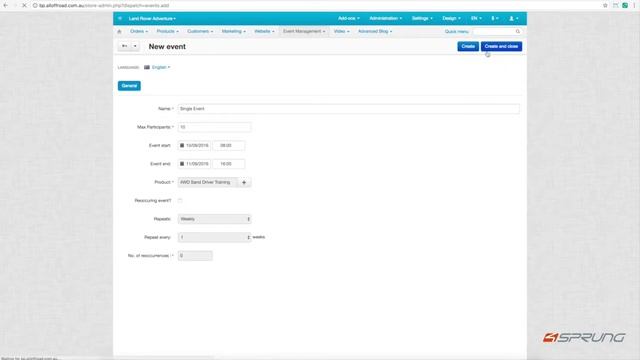Click the Max Participants field
The width and height of the screenshot is (640, 360).
pos(214,127)
